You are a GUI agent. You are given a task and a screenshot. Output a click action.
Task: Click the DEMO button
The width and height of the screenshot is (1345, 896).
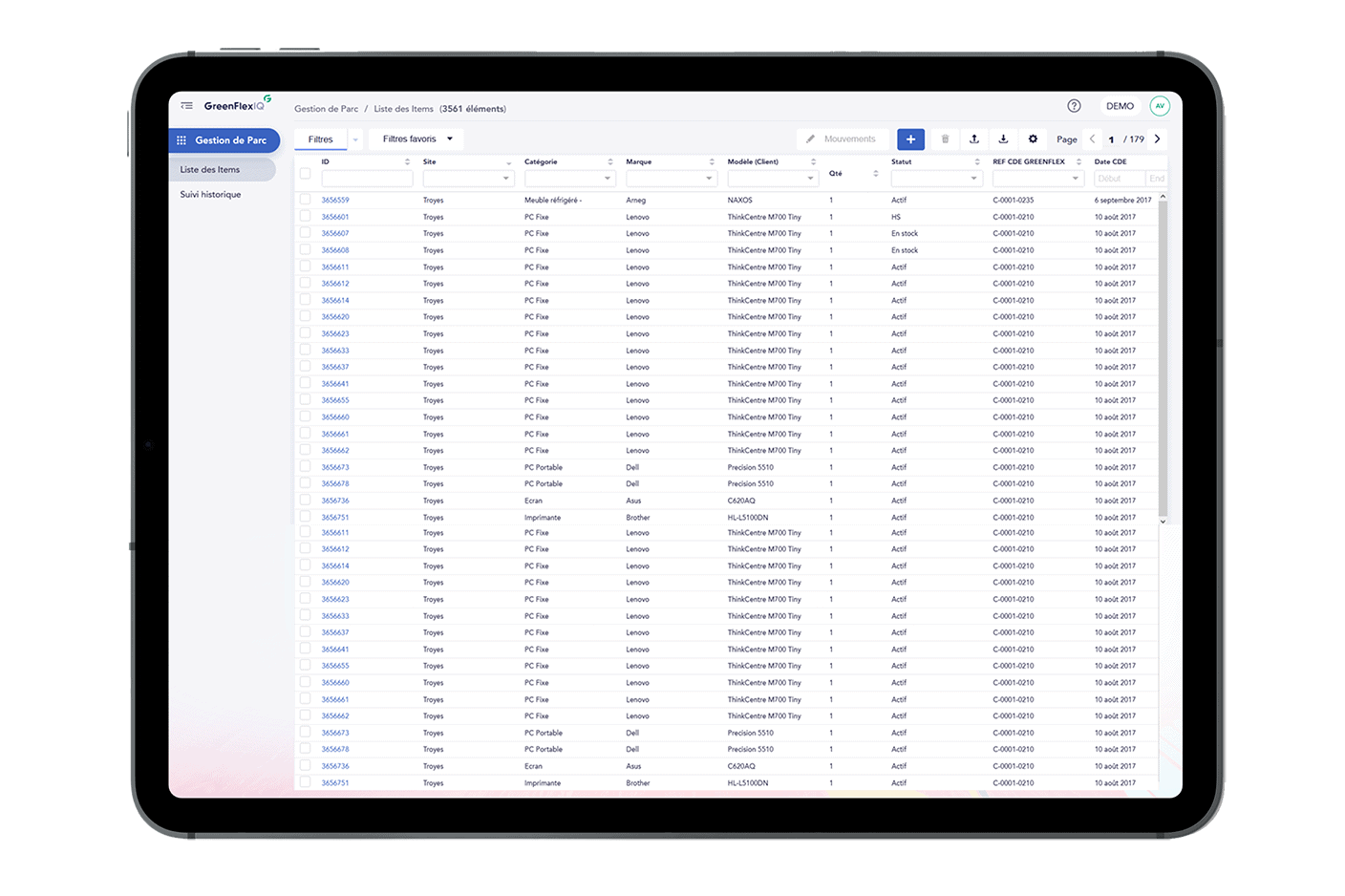click(1121, 106)
